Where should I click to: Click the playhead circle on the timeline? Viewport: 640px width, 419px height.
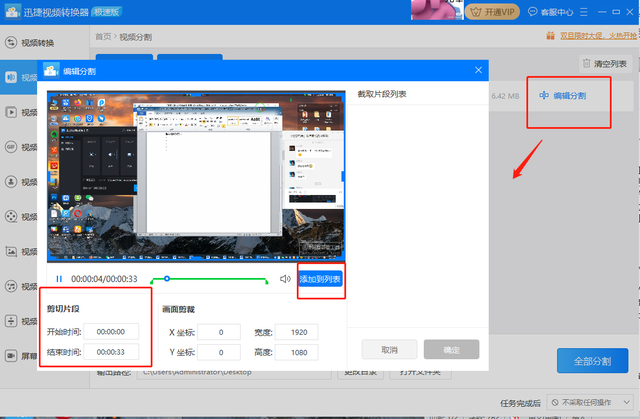167,279
